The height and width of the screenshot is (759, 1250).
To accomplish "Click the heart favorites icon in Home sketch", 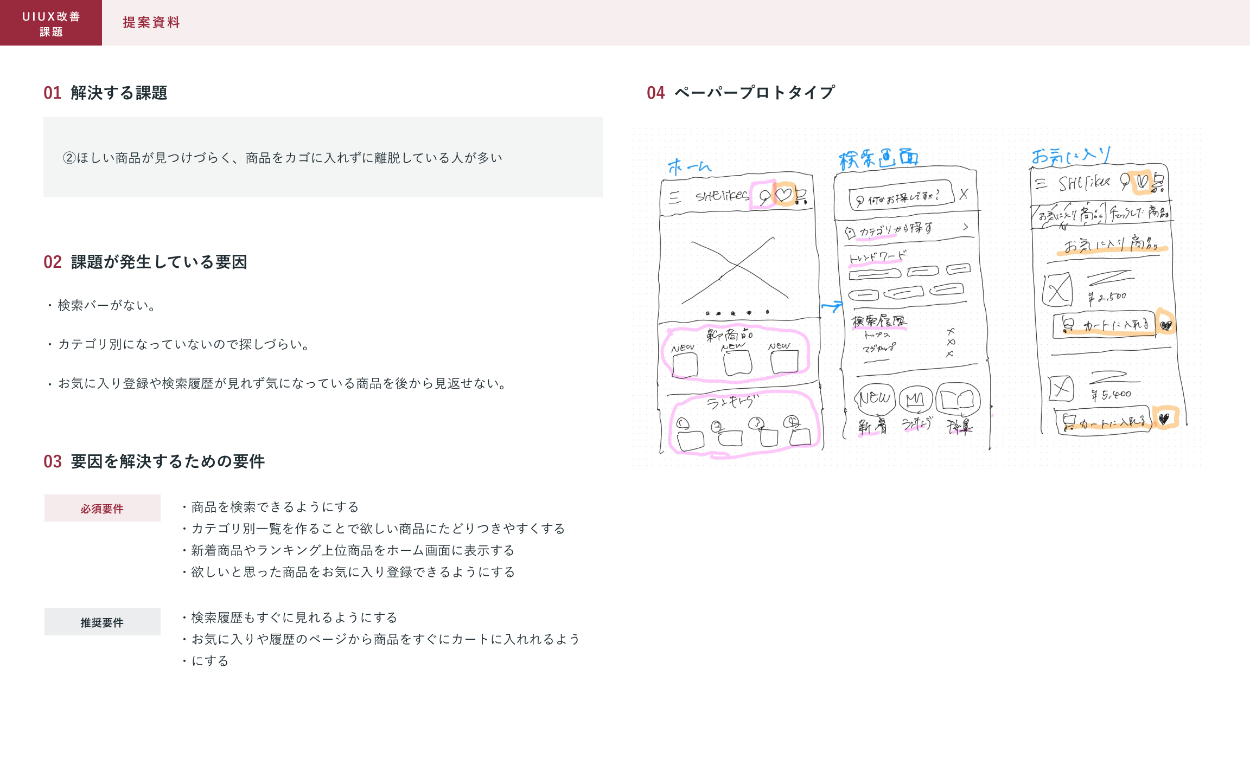I will 784,194.
